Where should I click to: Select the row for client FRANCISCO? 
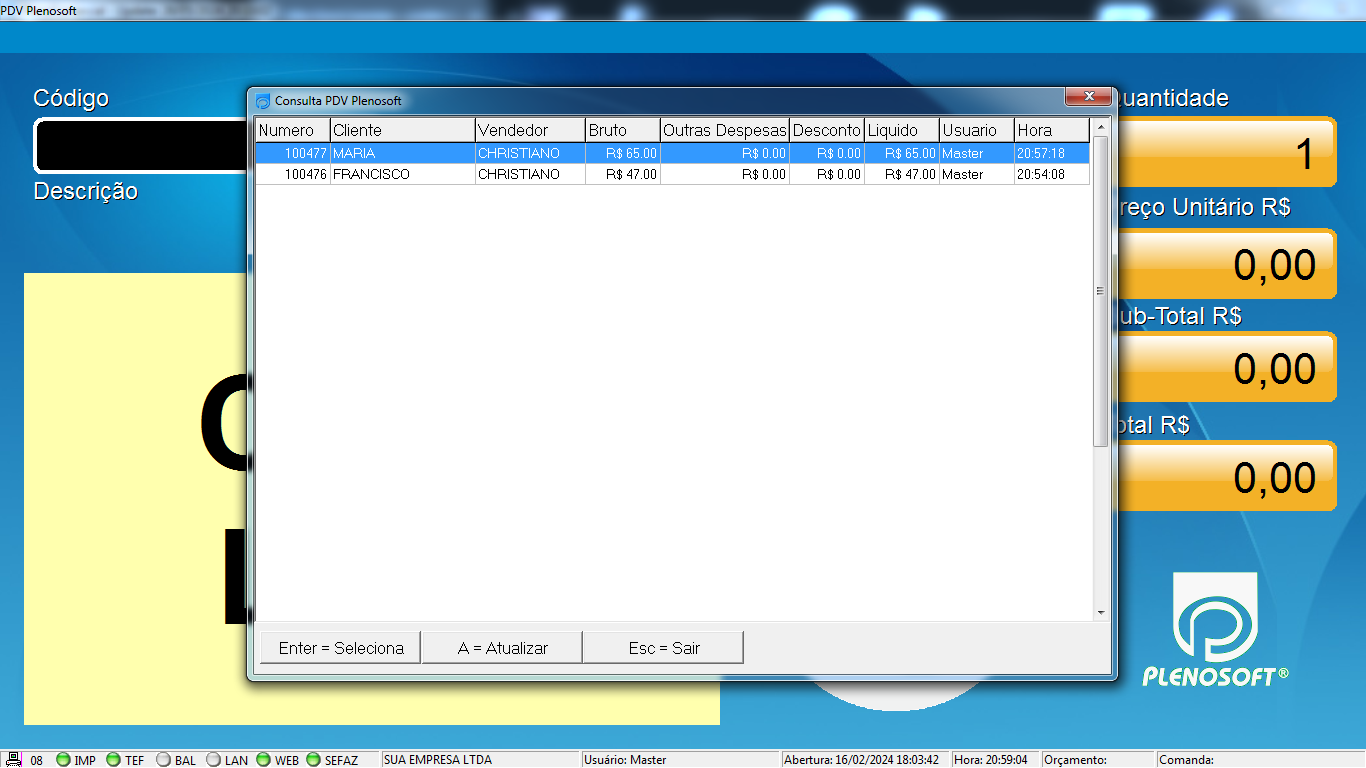(402, 174)
